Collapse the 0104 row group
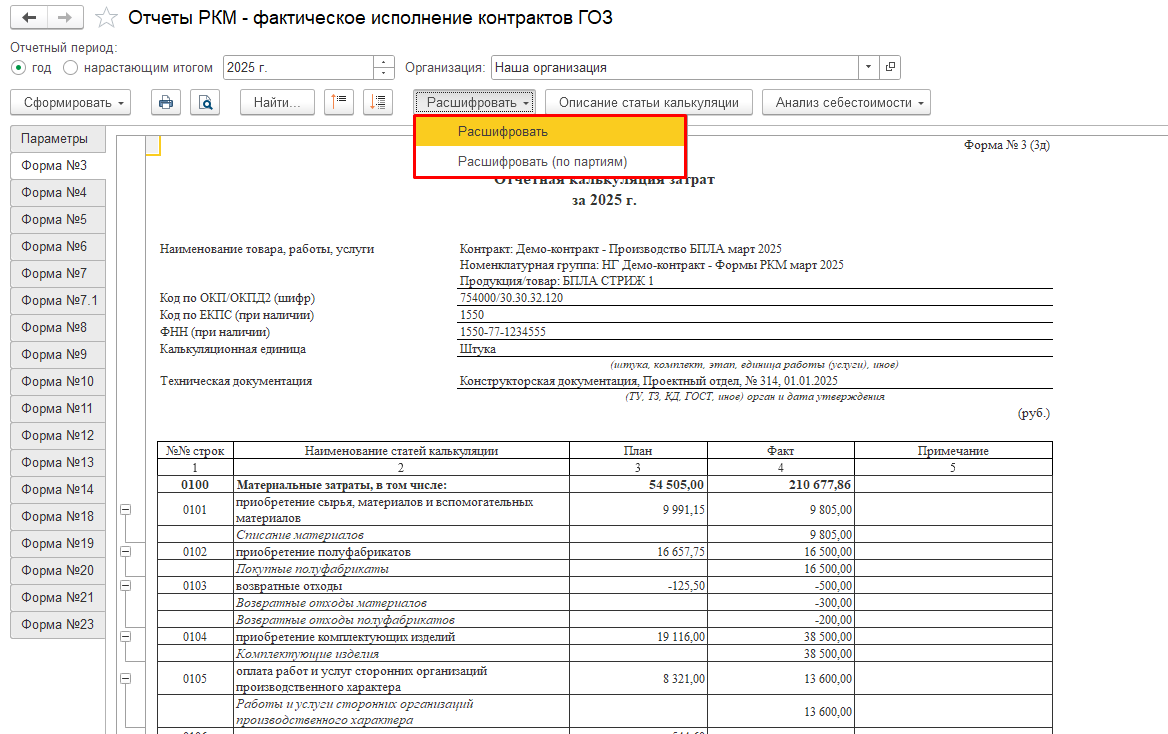This screenshot has height=734, width=1168. pos(126,637)
